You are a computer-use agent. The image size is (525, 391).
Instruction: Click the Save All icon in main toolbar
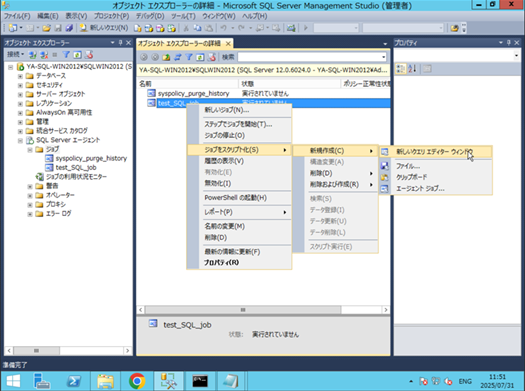[69, 28]
